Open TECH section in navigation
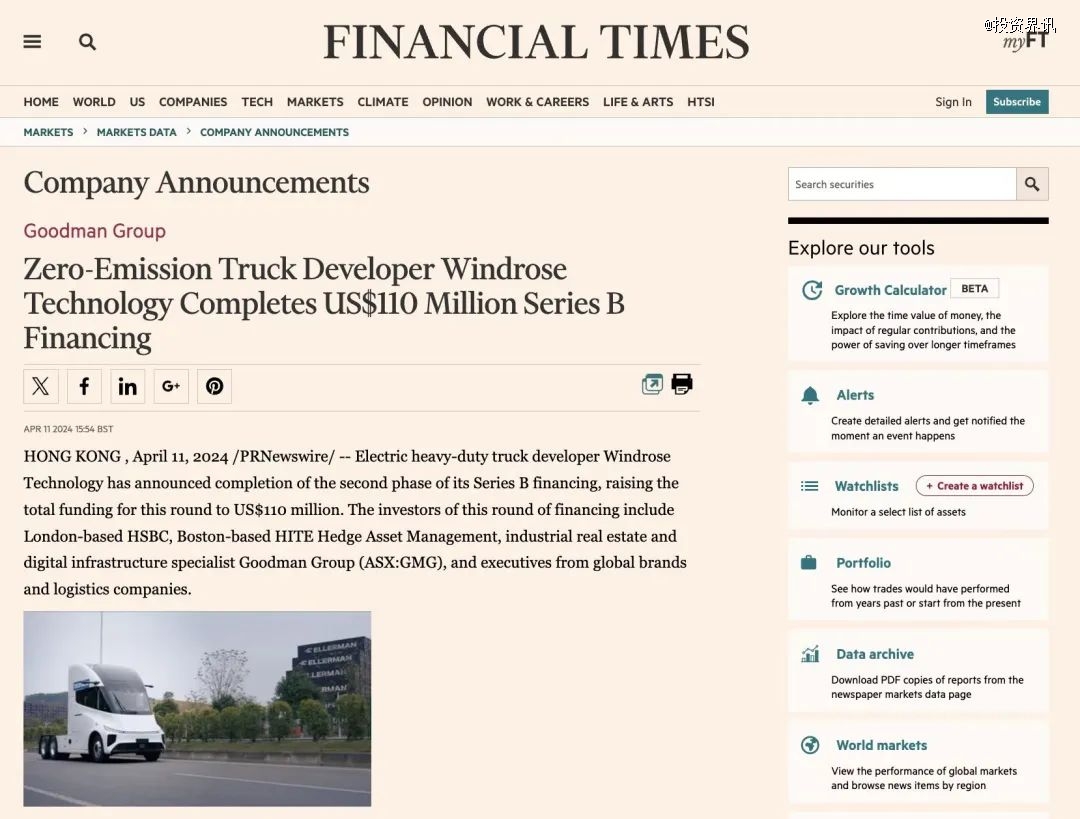This screenshot has height=819, width=1080. (x=257, y=102)
